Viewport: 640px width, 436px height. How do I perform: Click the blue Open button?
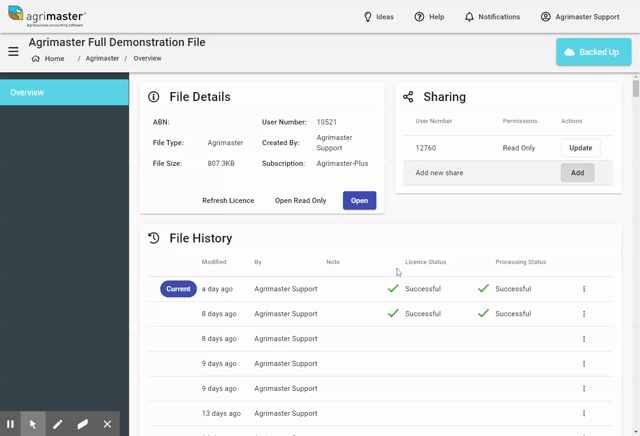[360, 200]
